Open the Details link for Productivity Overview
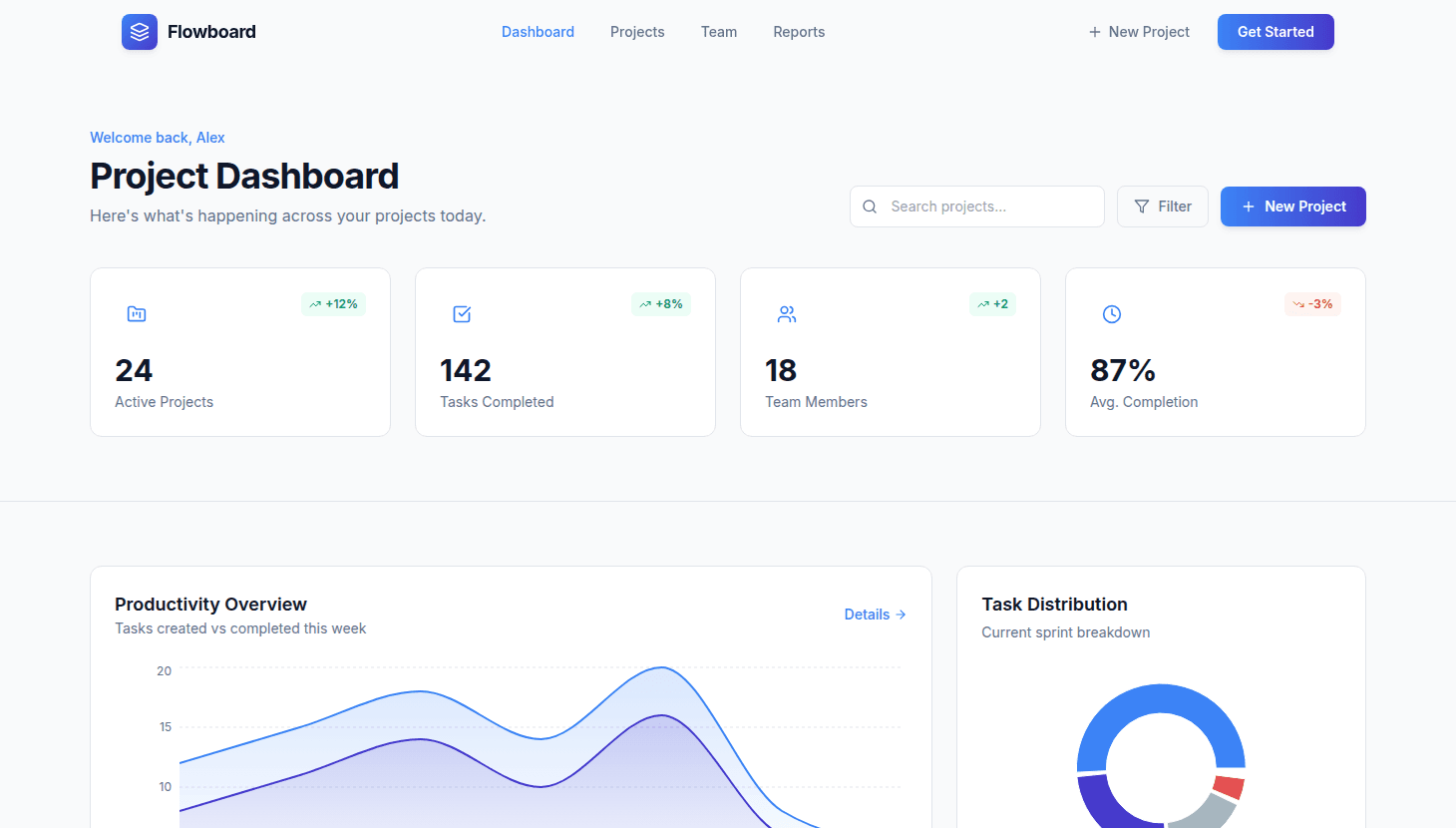This screenshot has width=1456, height=828. (x=875, y=615)
